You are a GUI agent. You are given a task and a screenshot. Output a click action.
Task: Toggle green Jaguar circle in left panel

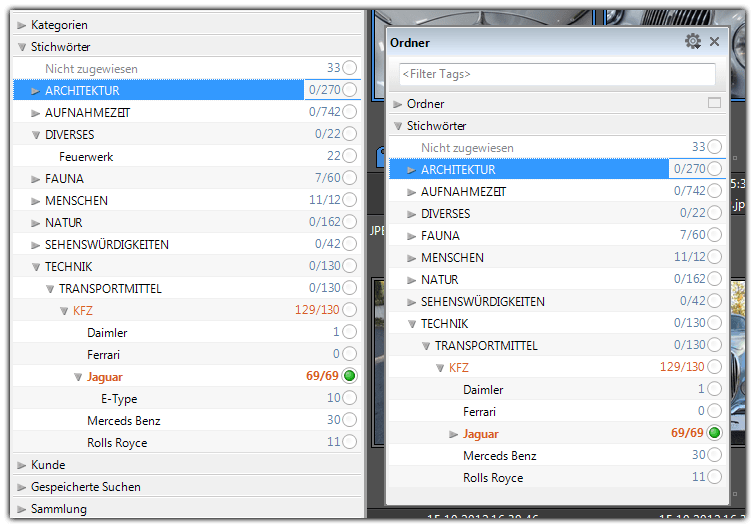(349, 377)
